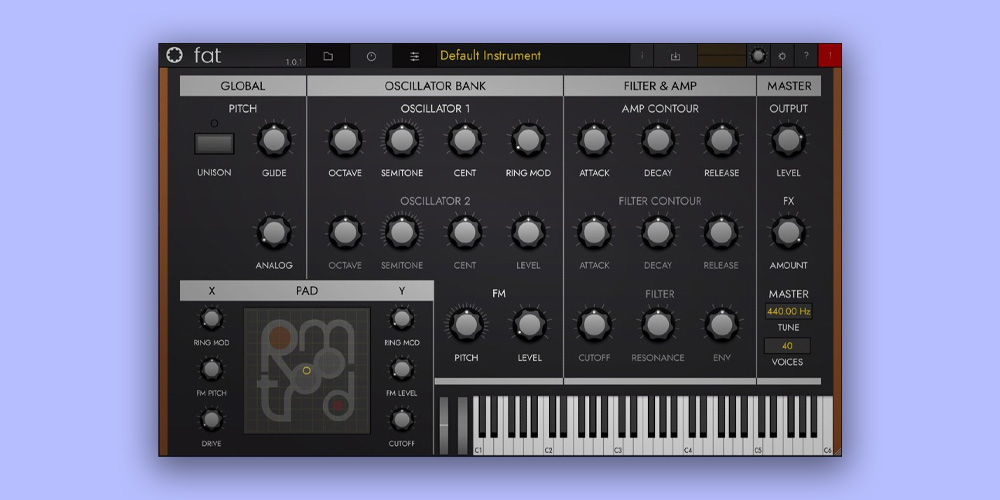Image resolution: width=1000 pixels, height=500 pixels.
Task: Click Filter Contour RELEASE knob
Action: pos(721,232)
